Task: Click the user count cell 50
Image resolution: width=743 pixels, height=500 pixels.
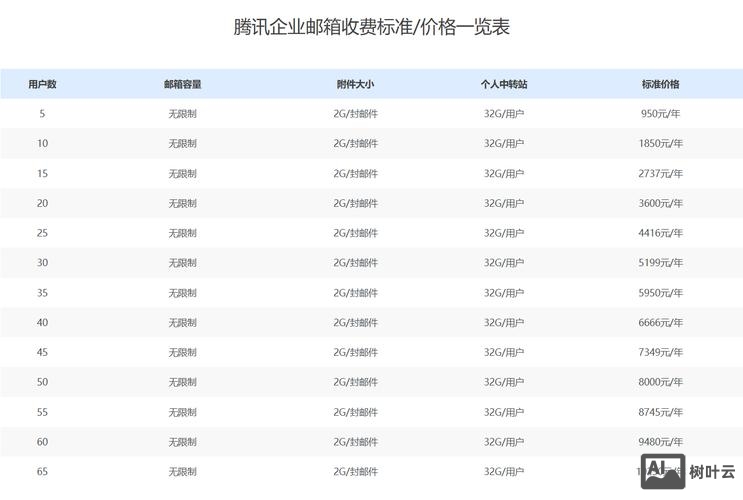Action: [x=42, y=382]
